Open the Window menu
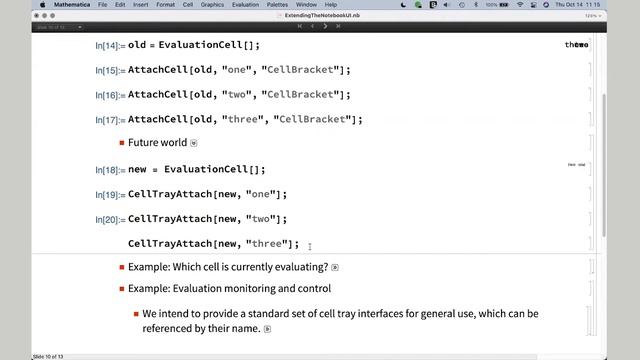Screen dimensions: 640x360 [306, 5]
